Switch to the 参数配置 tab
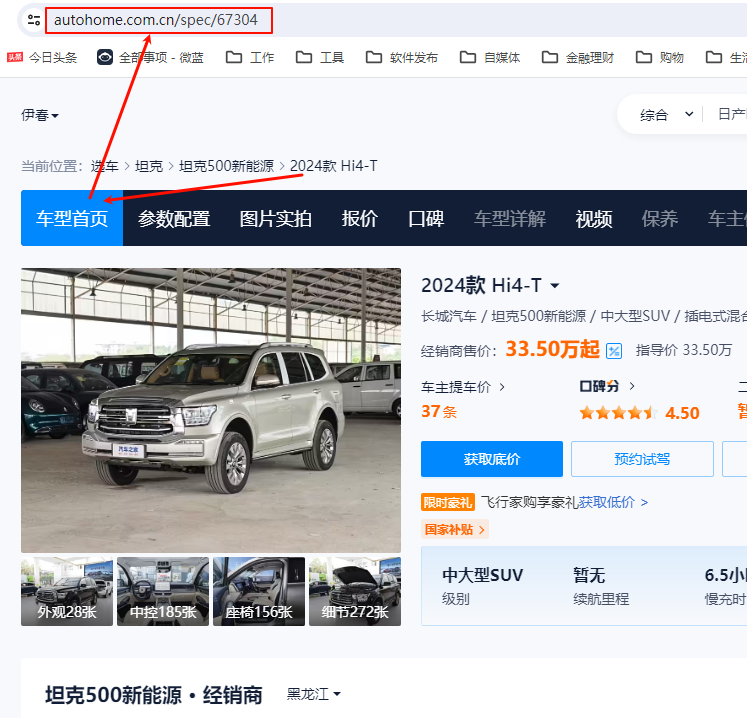Image resolution: width=747 pixels, height=718 pixels. (x=174, y=219)
